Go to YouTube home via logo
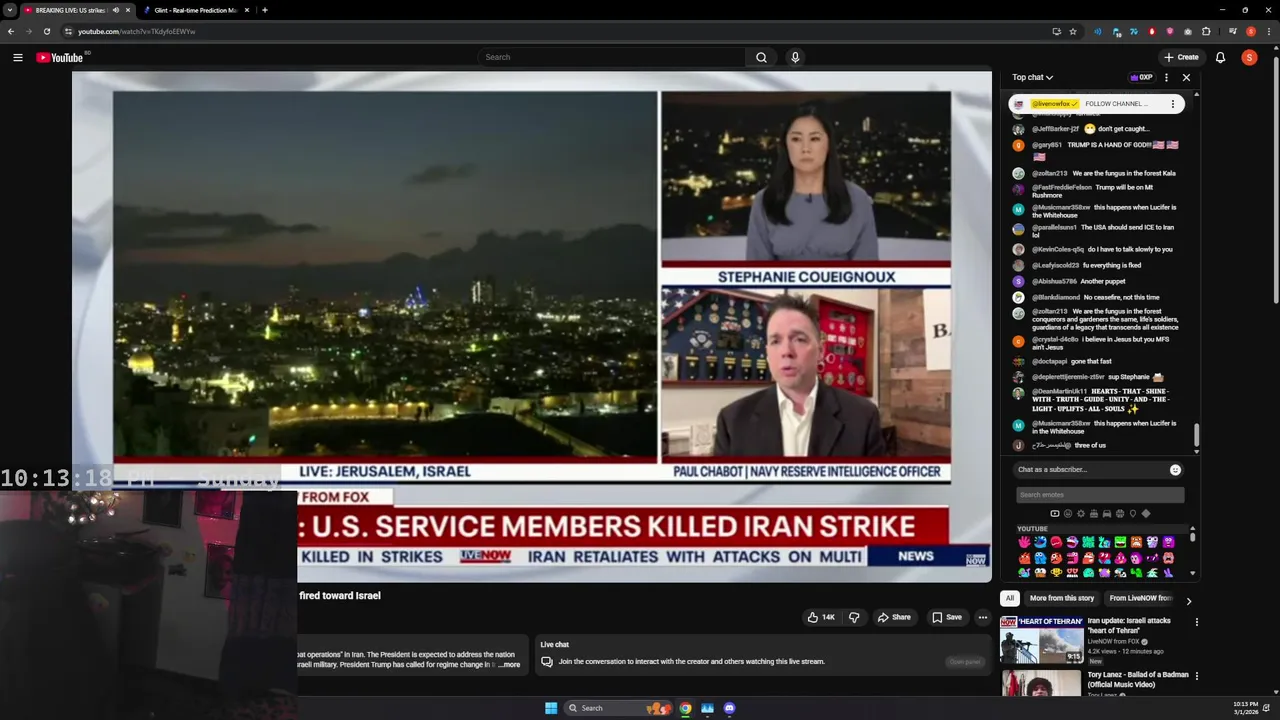Image resolution: width=1280 pixels, height=720 pixels. click(60, 57)
